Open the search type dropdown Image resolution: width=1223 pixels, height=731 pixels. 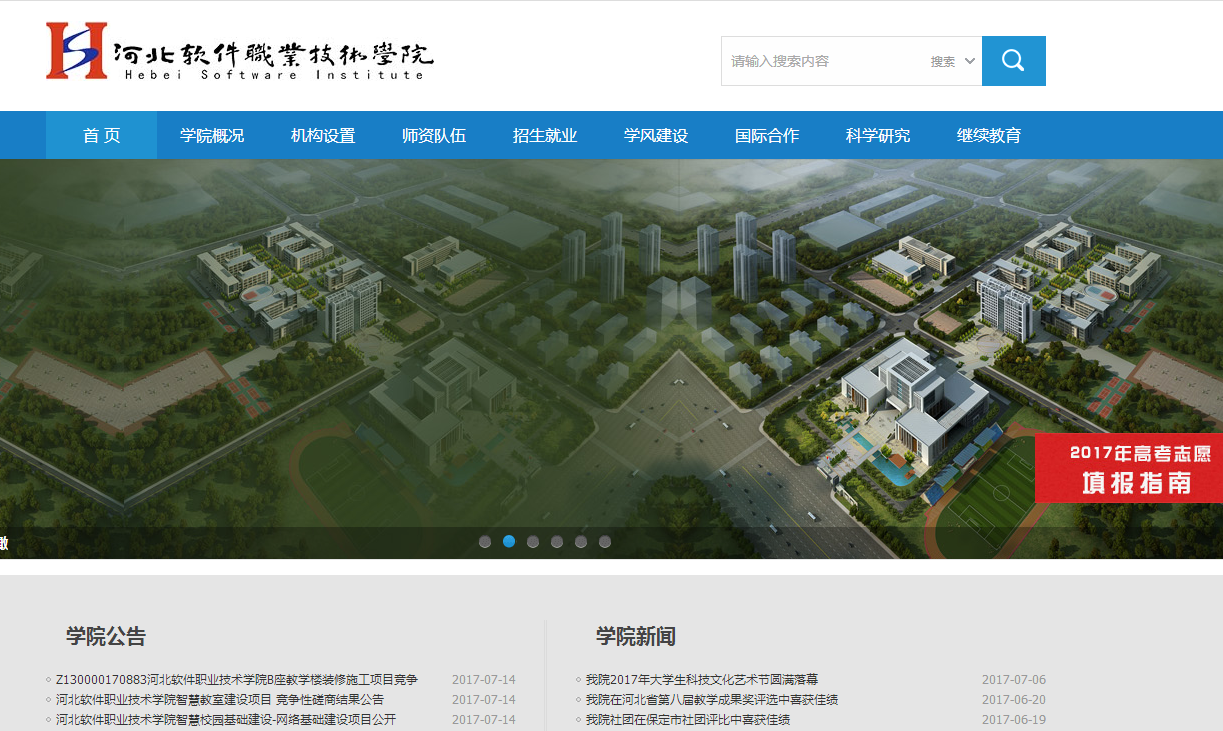pos(953,61)
